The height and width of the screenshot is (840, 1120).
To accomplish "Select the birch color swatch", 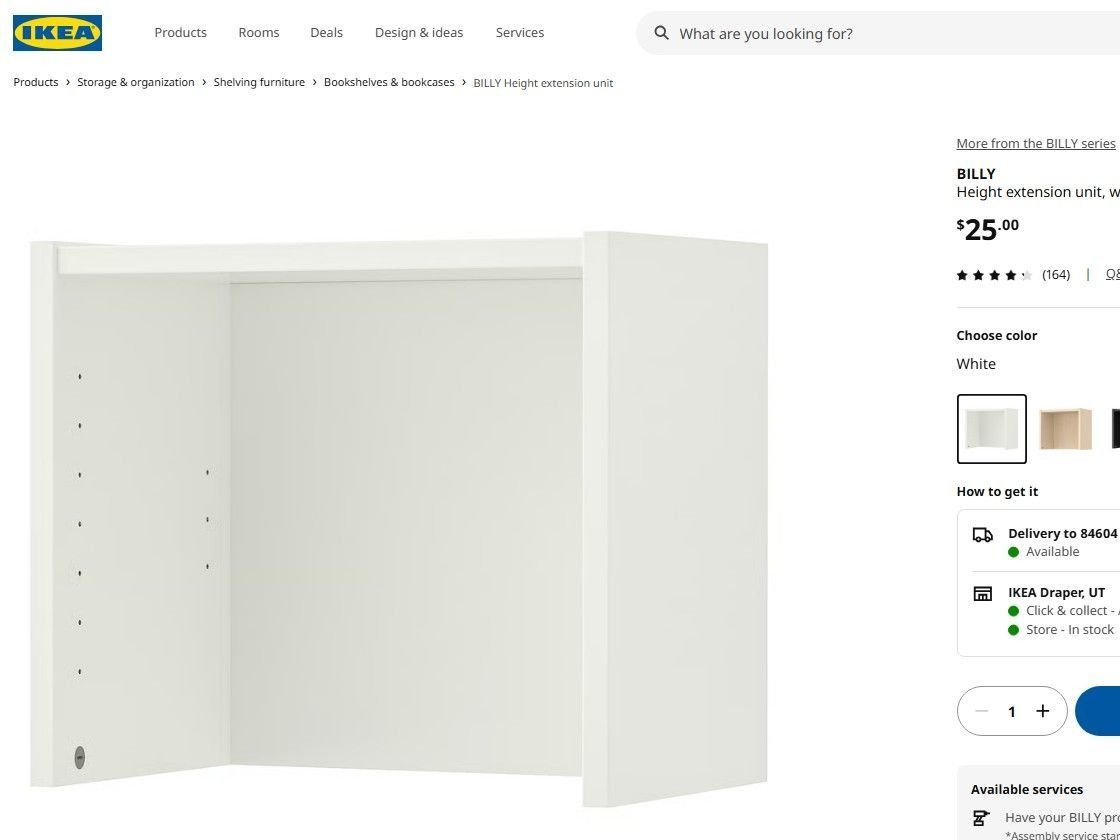I will tap(1065, 429).
